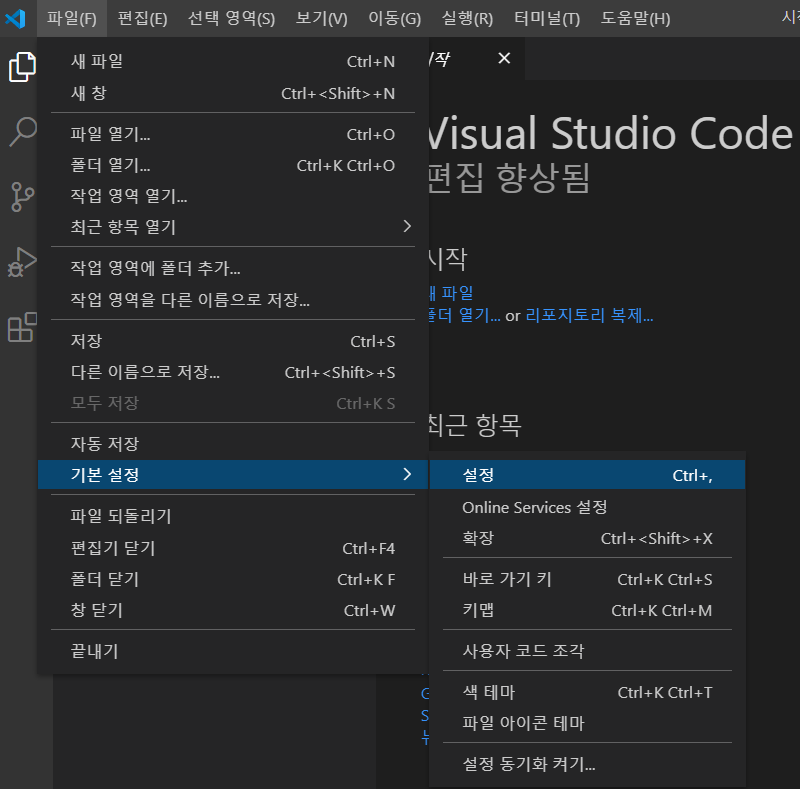Image resolution: width=800 pixels, height=789 pixels.
Task: Choose 작업 영역에 폴더 추가...
Action: tap(233, 268)
